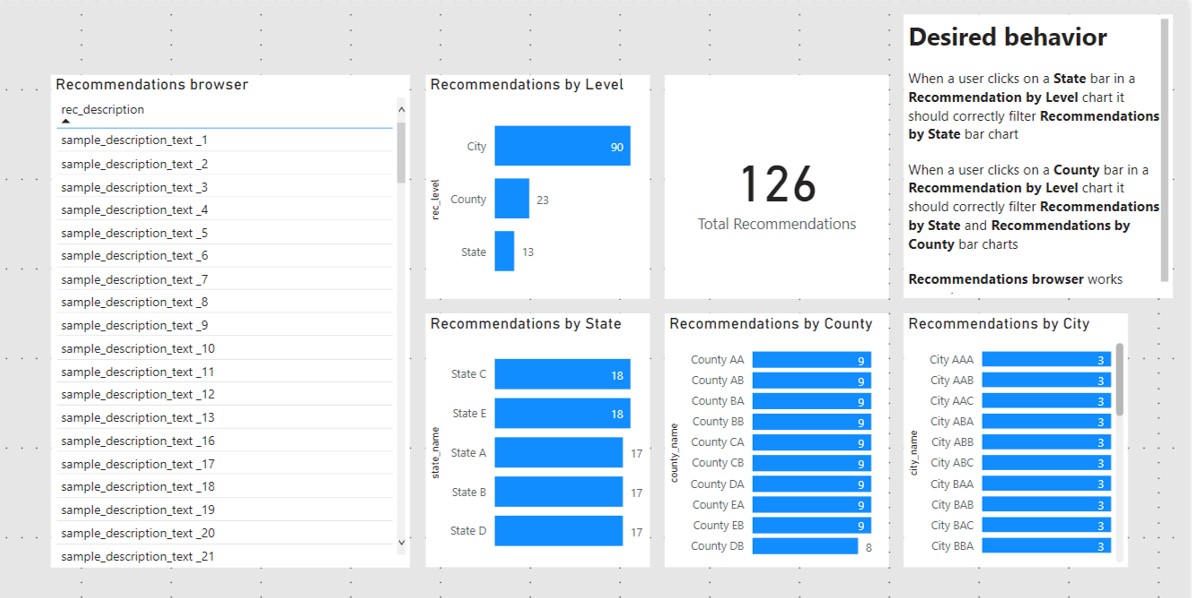Select the County CA bar
The height and width of the screenshot is (598, 1192).
click(x=812, y=441)
